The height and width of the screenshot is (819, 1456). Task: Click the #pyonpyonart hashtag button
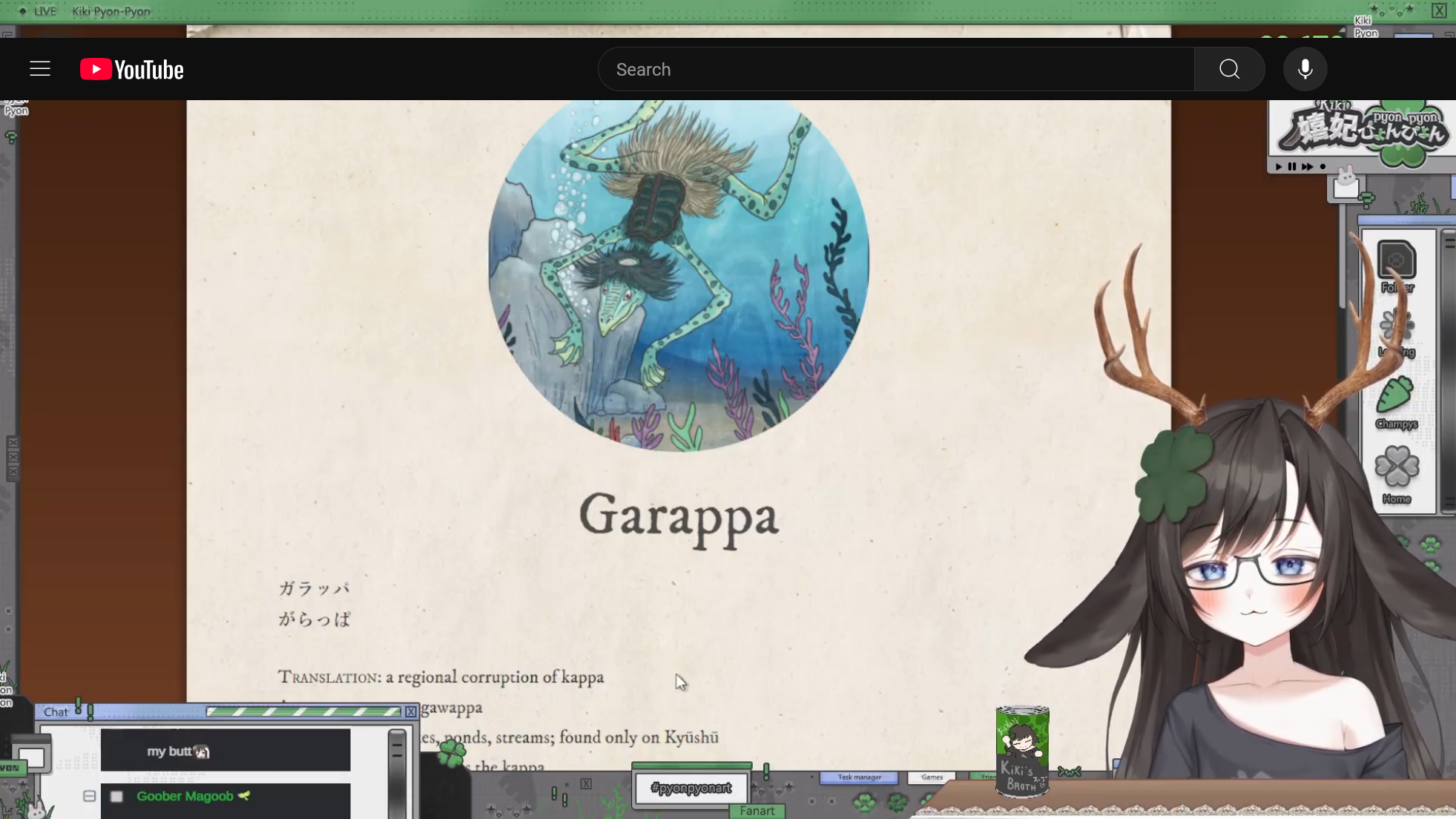(691, 788)
